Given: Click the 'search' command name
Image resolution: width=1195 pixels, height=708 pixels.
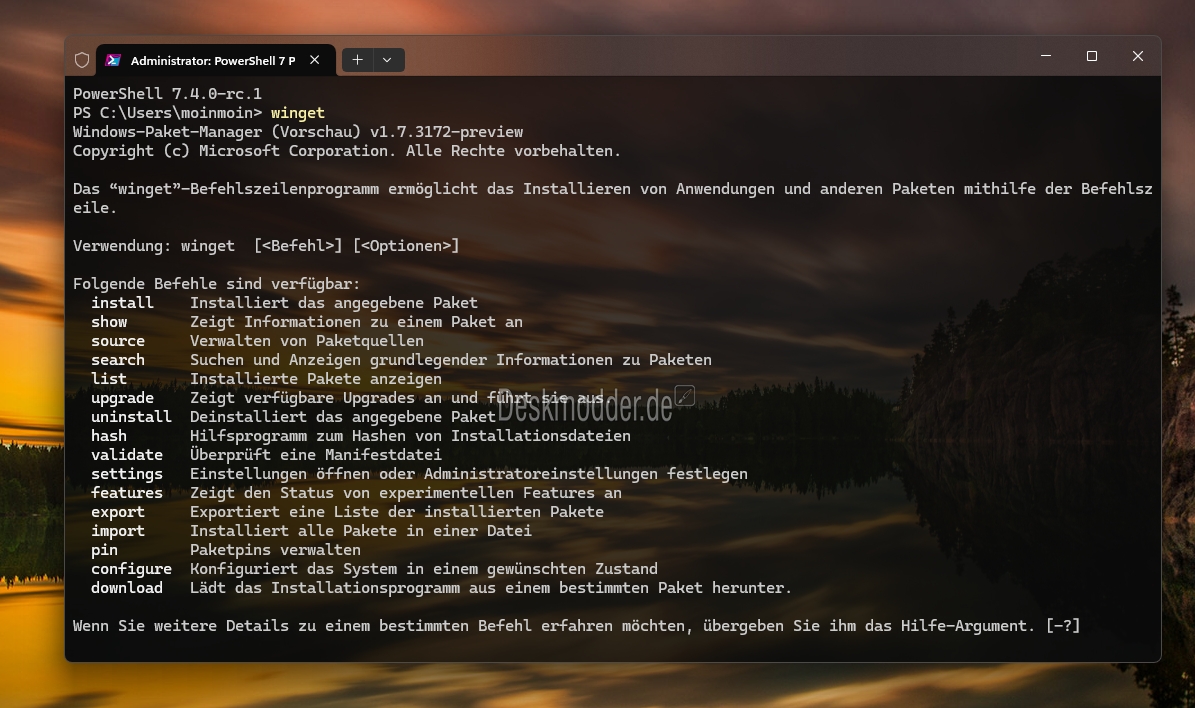Looking at the screenshot, I should point(117,360).
